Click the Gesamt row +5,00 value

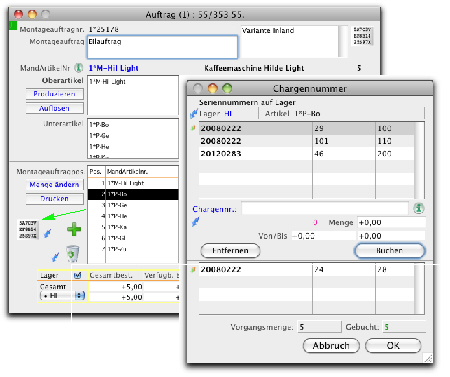click(132, 287)
